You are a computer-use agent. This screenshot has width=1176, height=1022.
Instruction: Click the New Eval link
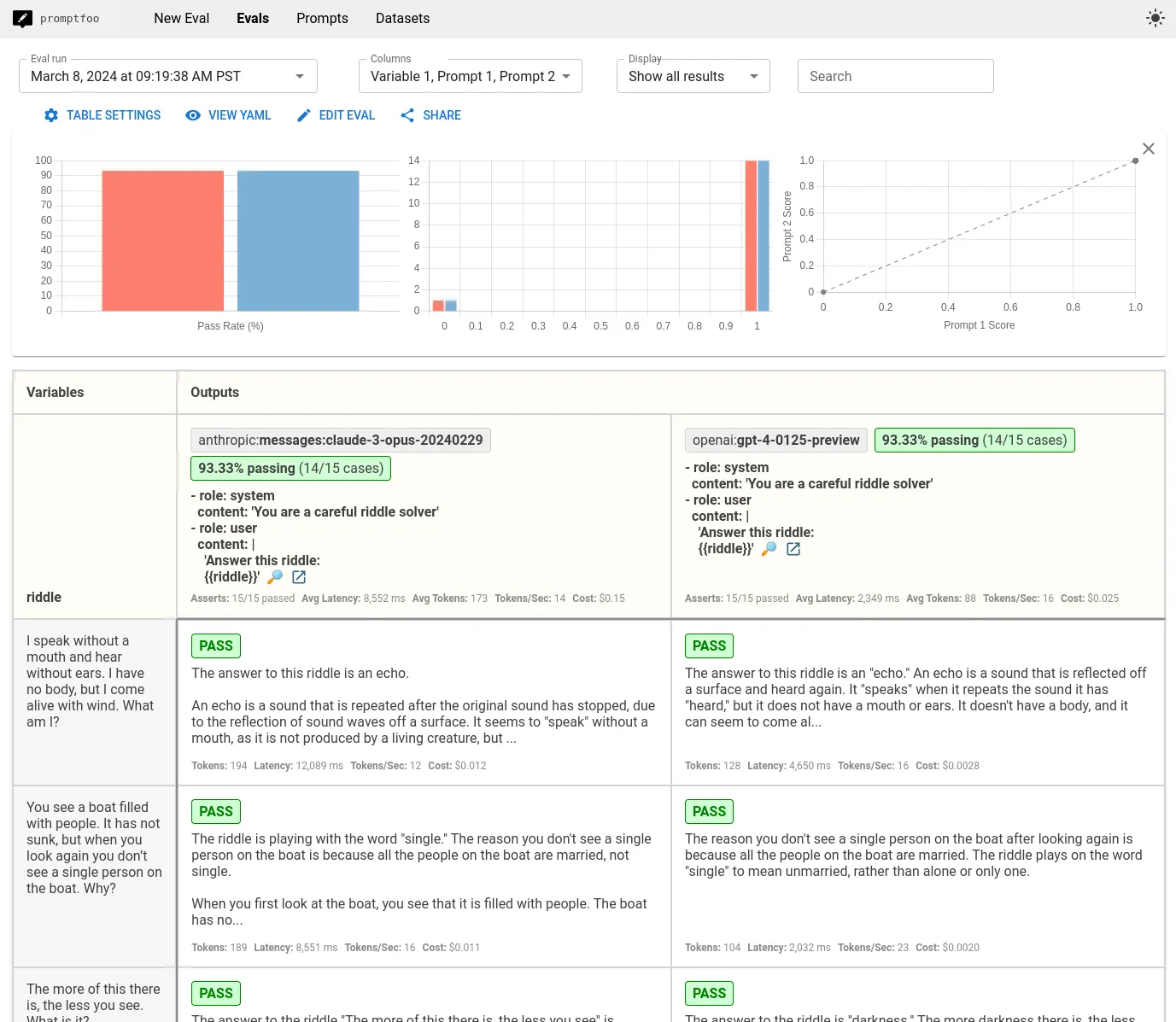tap(181, 19)
